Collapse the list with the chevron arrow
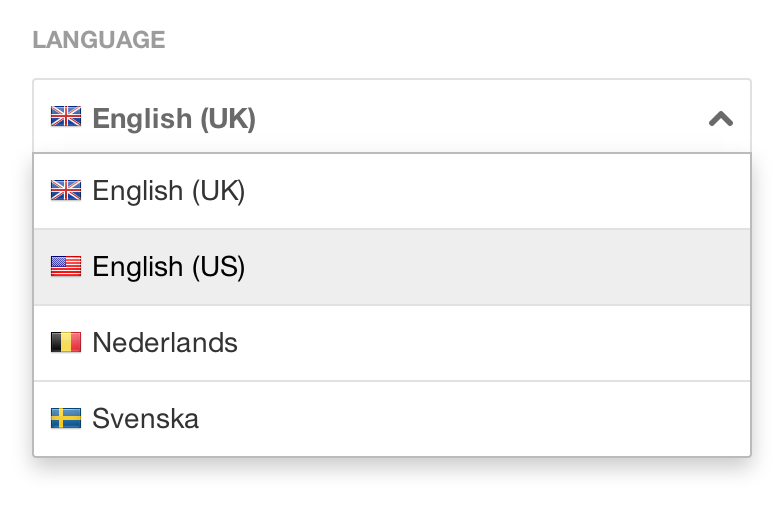Image resolution: width=780 pixels, height=514 pixels. coord(720,118)
